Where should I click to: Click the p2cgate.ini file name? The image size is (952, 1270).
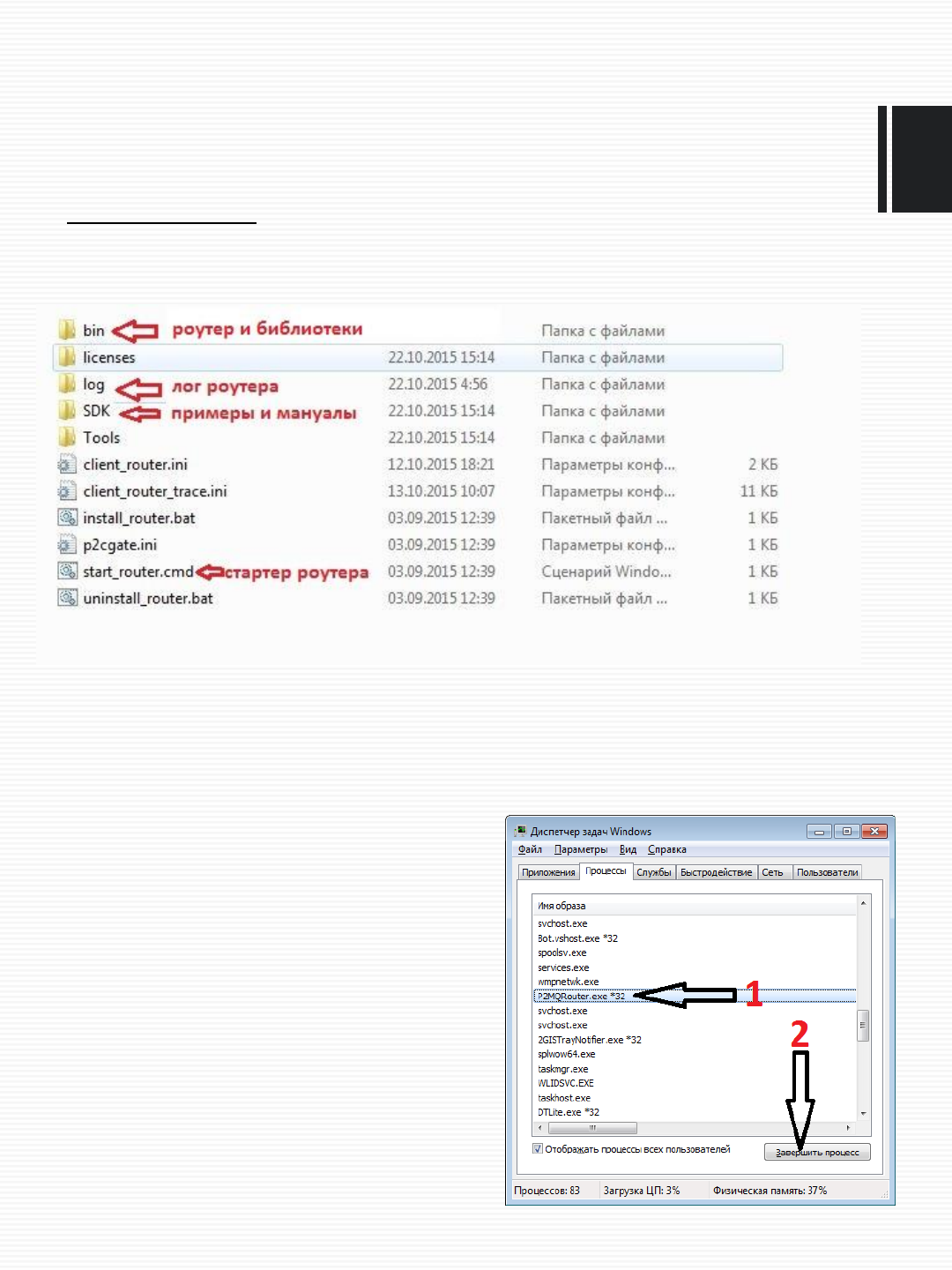[120, 545]
